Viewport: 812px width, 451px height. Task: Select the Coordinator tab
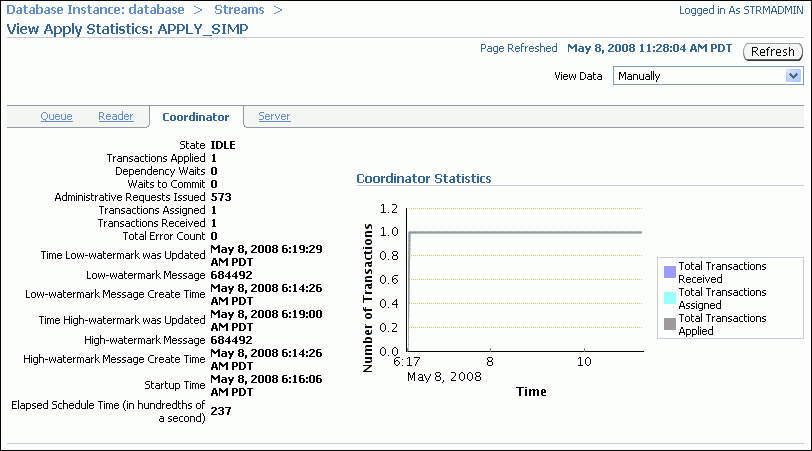point(196,117)
